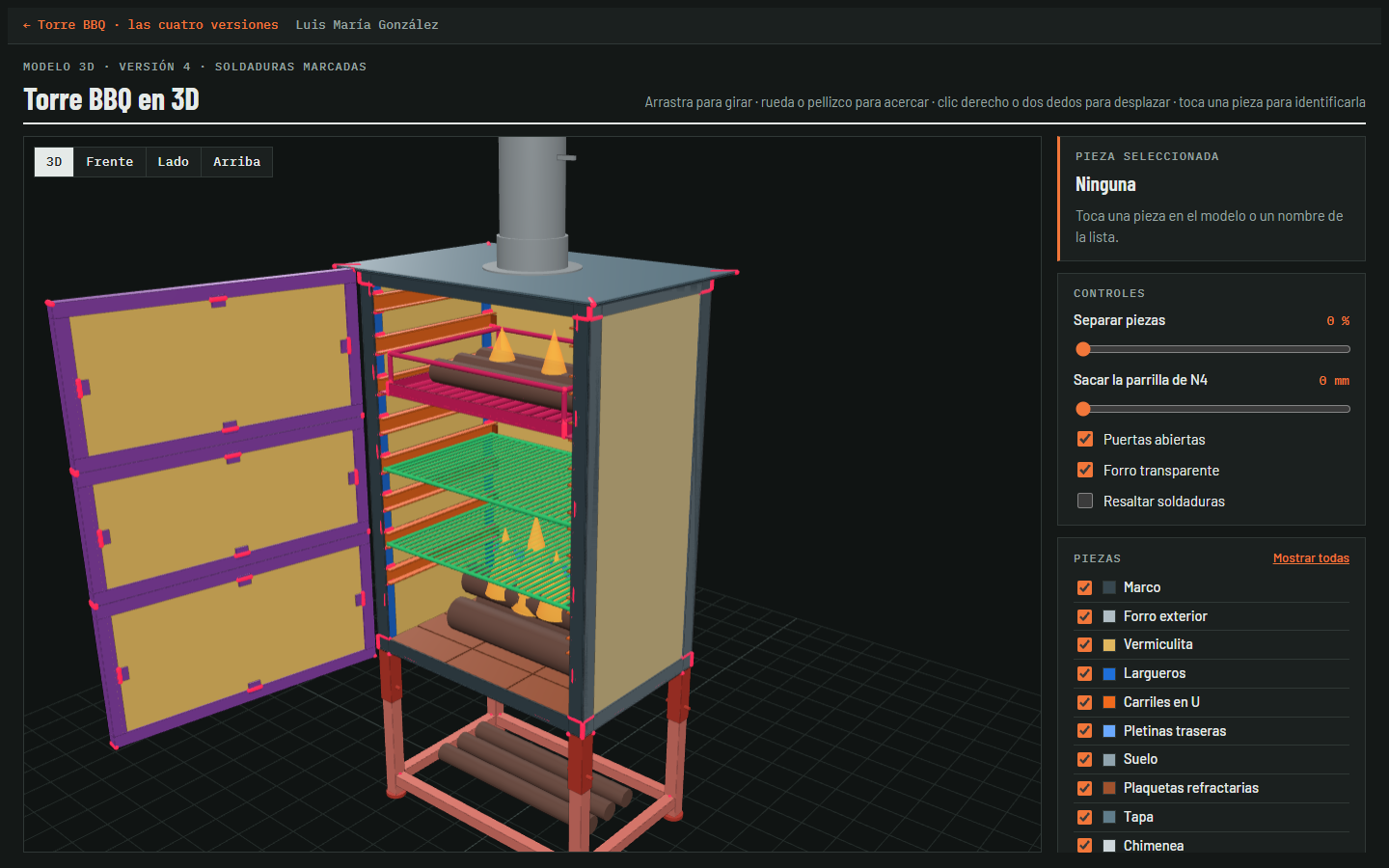Switch to the Lado view tab
Image resolution: width=1389 pixels, height=868 pixels.
174,162
